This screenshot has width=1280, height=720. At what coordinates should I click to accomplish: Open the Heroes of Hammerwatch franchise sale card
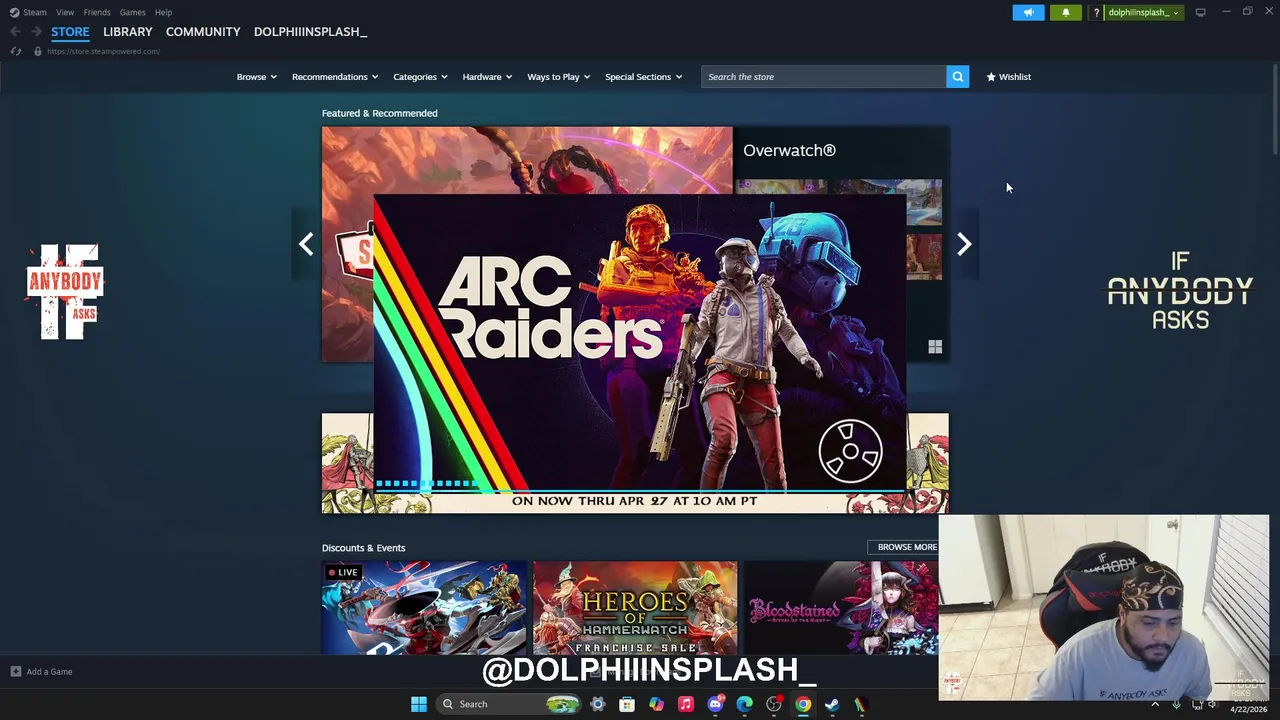[x=635, y=608]
